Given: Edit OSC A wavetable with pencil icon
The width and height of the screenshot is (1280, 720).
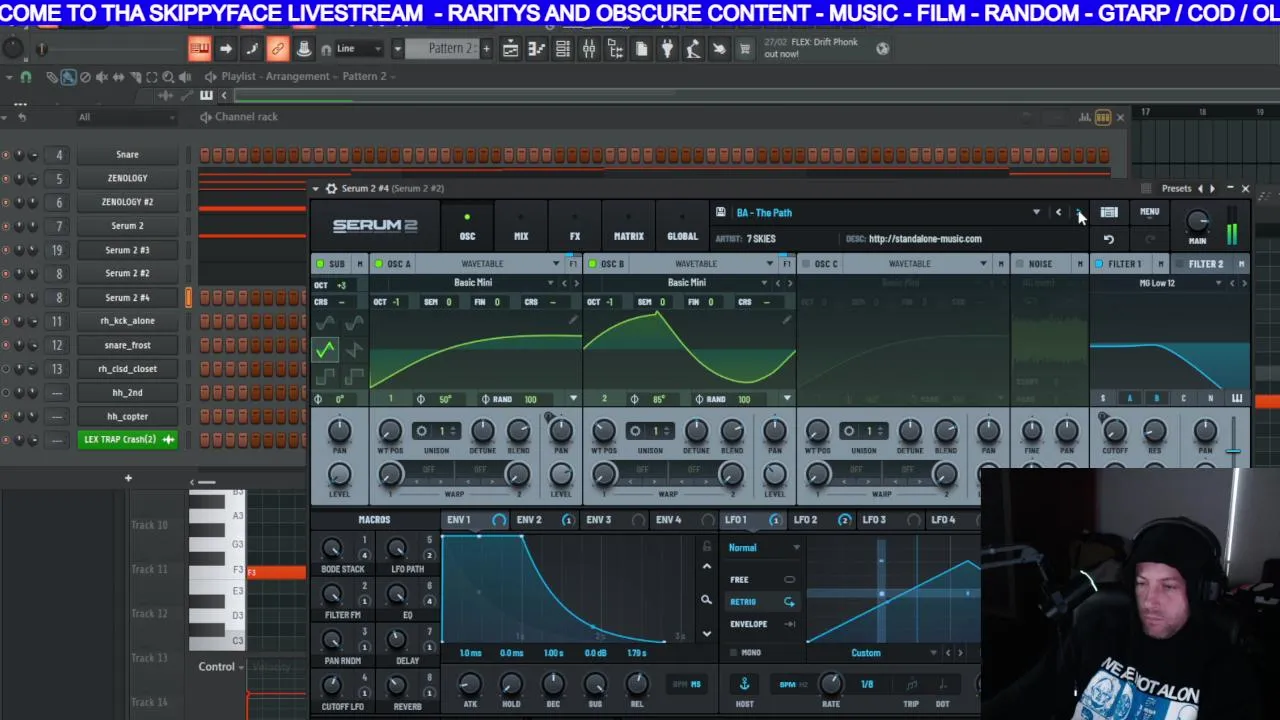Looking at the screenshot, I should (572, 320).
